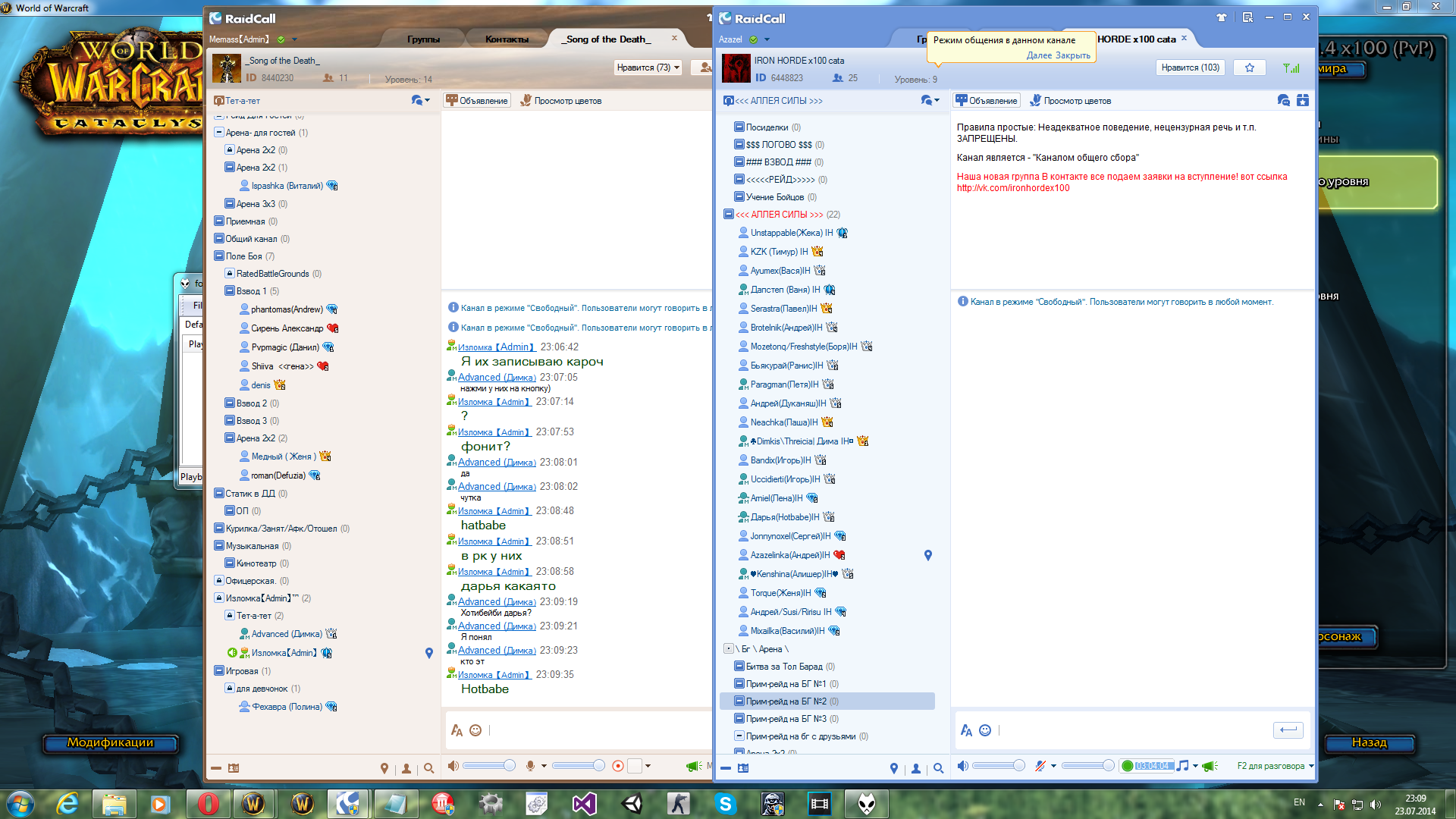Viewport: 1456px width, 819px height.
Task: Open Просмотр цветов in left window
Action: [x=561, y=100]
